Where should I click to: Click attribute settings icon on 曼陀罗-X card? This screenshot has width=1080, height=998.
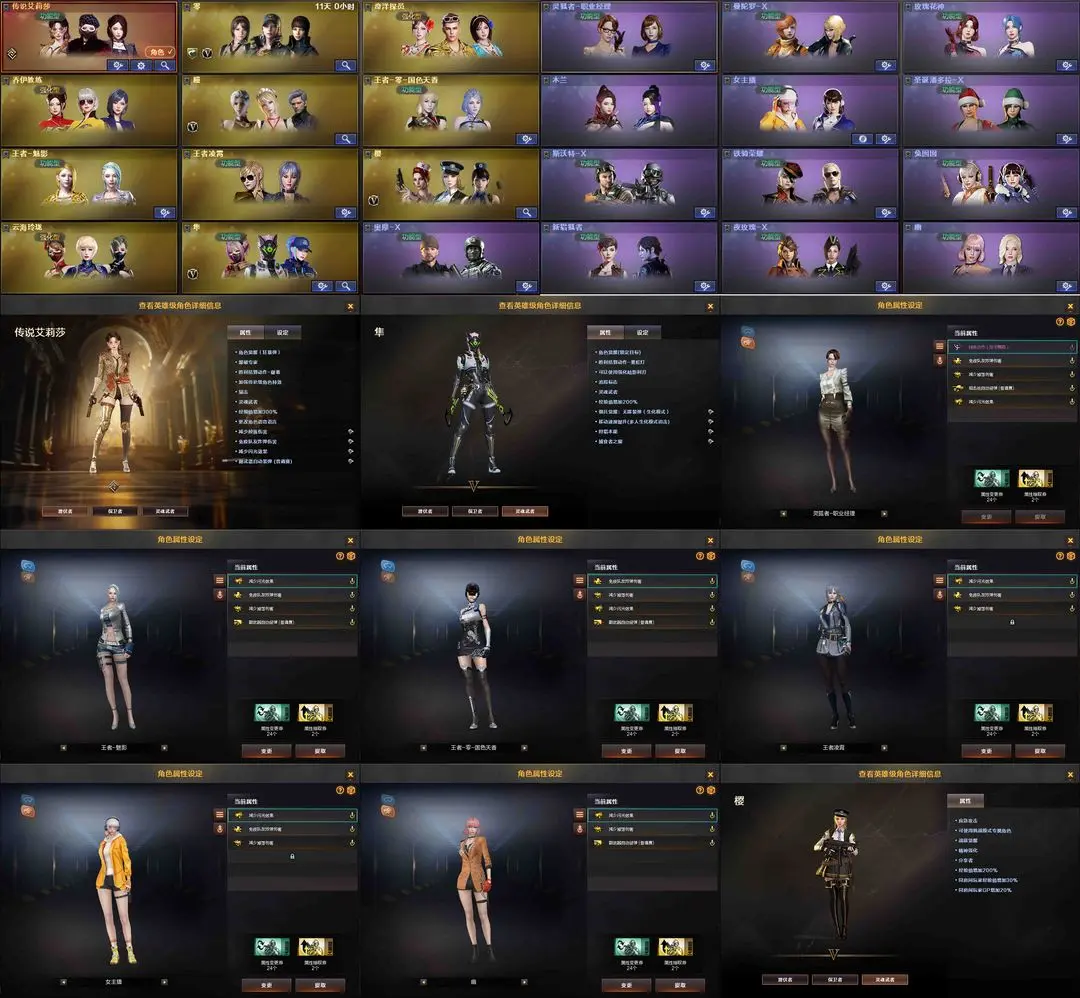pyautogui.click(x=886, y=65)
